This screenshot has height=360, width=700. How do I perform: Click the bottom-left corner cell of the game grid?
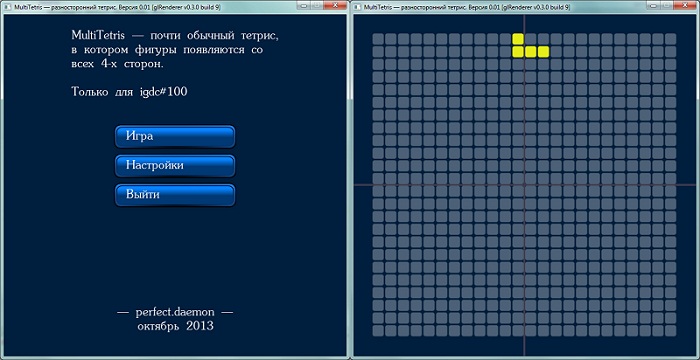point(378,331)
